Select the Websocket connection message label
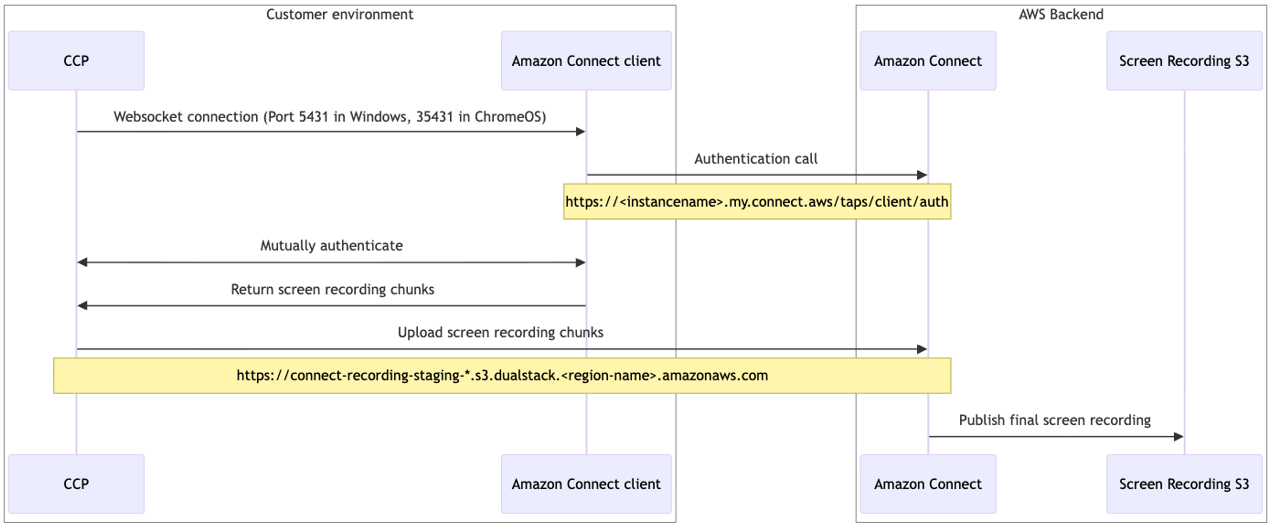This screenshot has width=1272, height=525. [x=330, y=117]
